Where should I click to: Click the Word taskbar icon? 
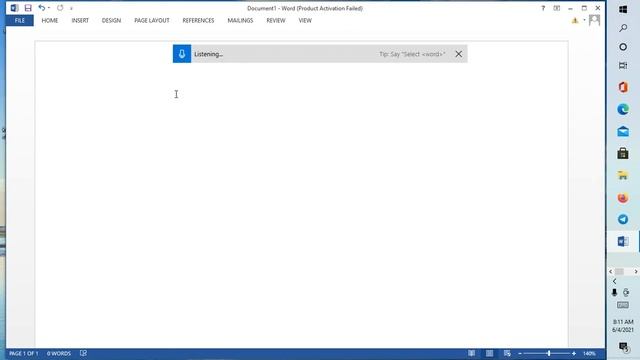point(623,241)
